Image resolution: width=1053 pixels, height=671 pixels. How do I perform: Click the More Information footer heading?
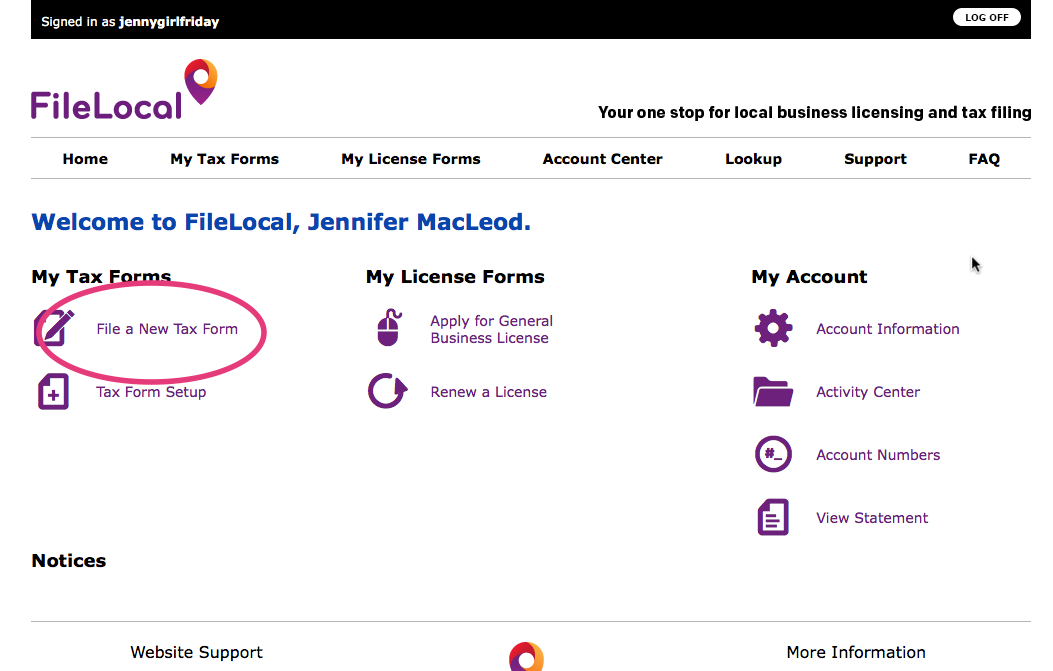coord(856,652)
